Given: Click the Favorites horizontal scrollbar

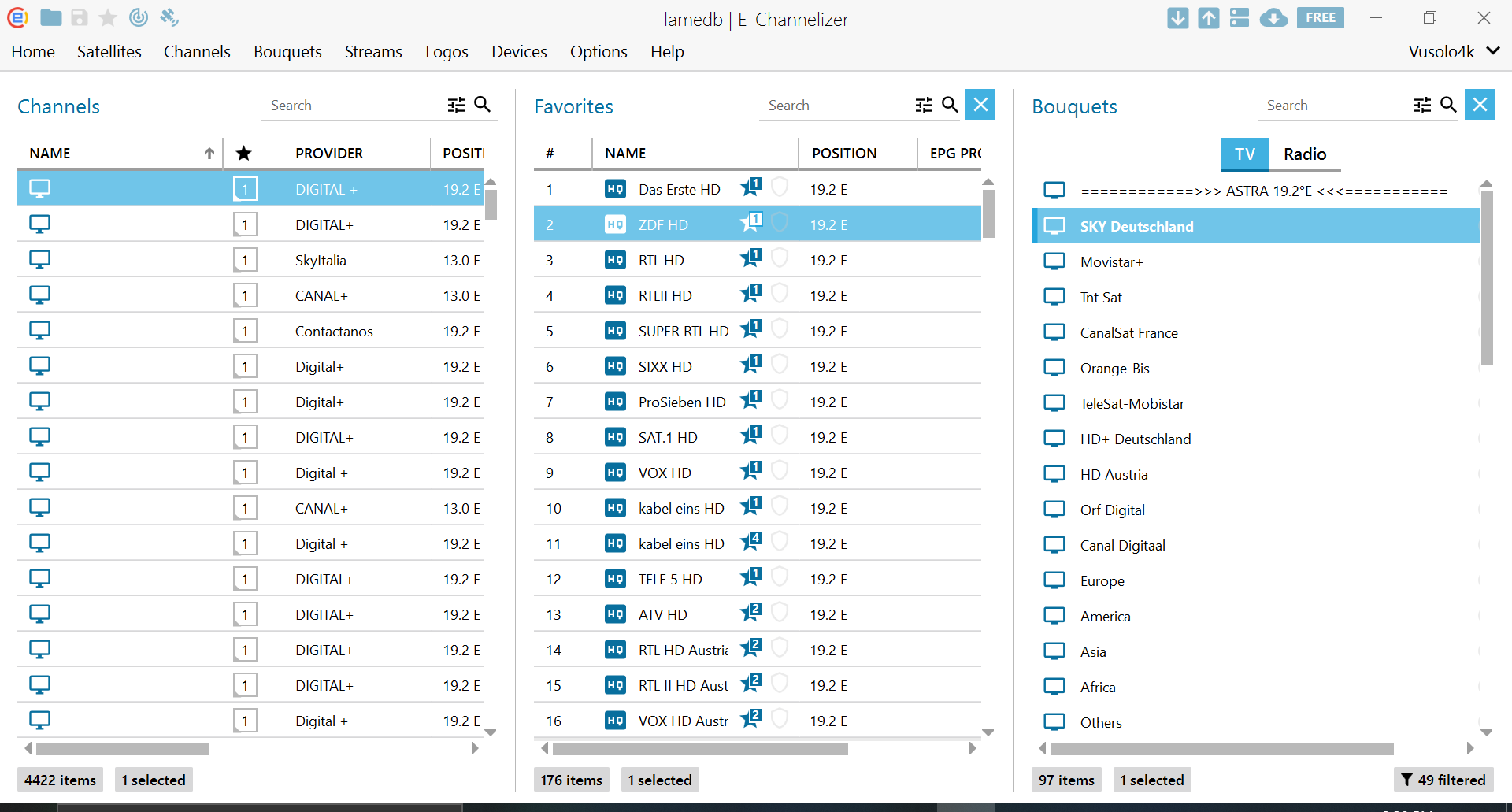Looking at the screenshot, I should (x=700, y=748).
